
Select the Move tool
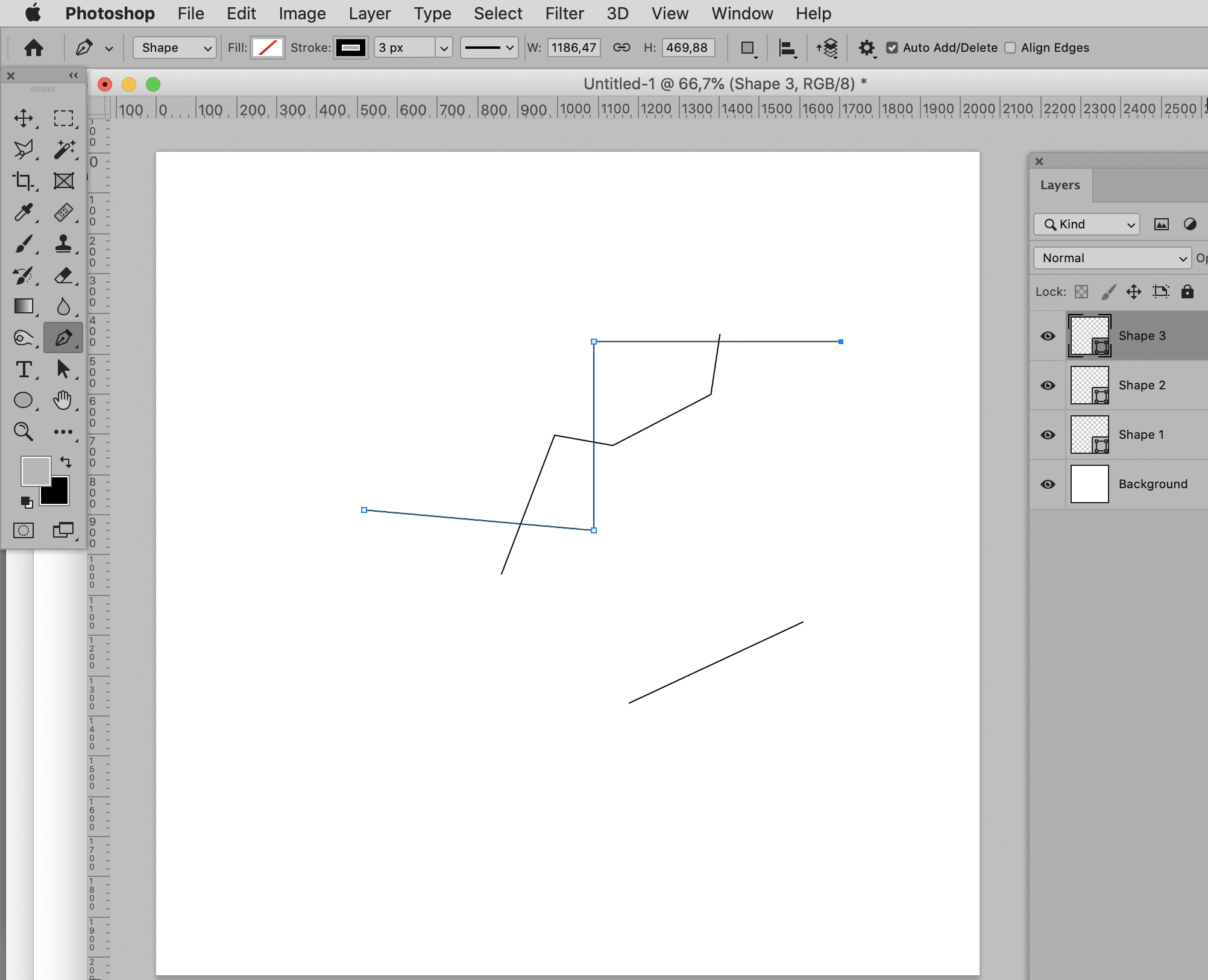(x=24, y=119)
